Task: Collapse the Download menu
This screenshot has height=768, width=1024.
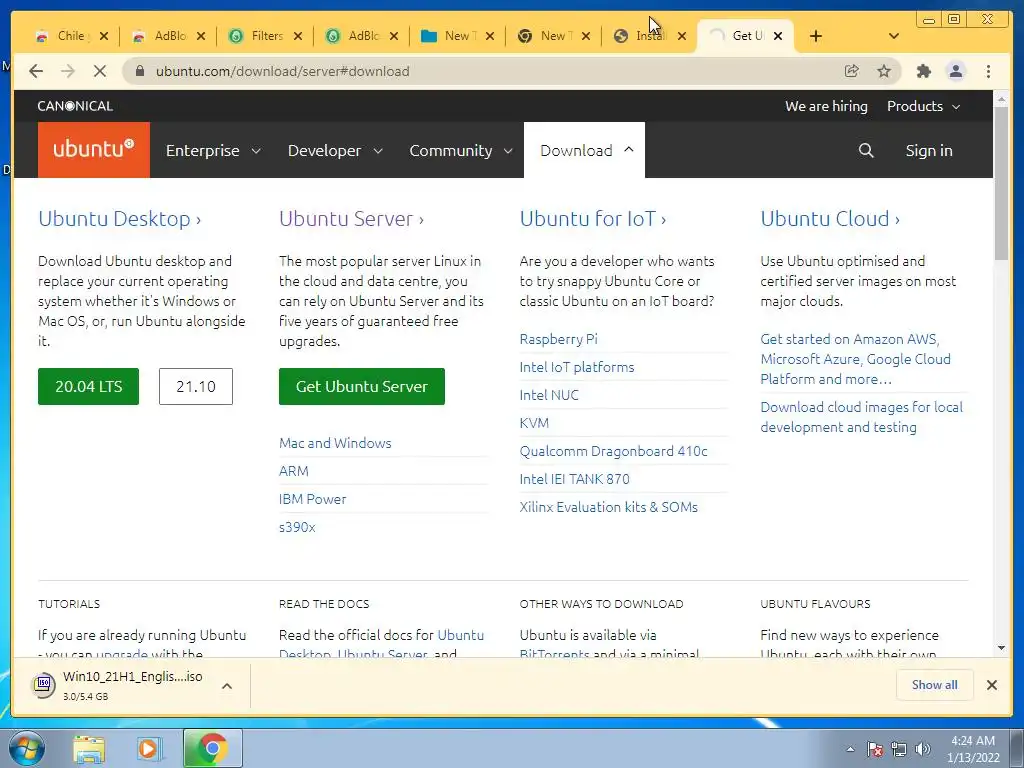Action: point(584,150)
